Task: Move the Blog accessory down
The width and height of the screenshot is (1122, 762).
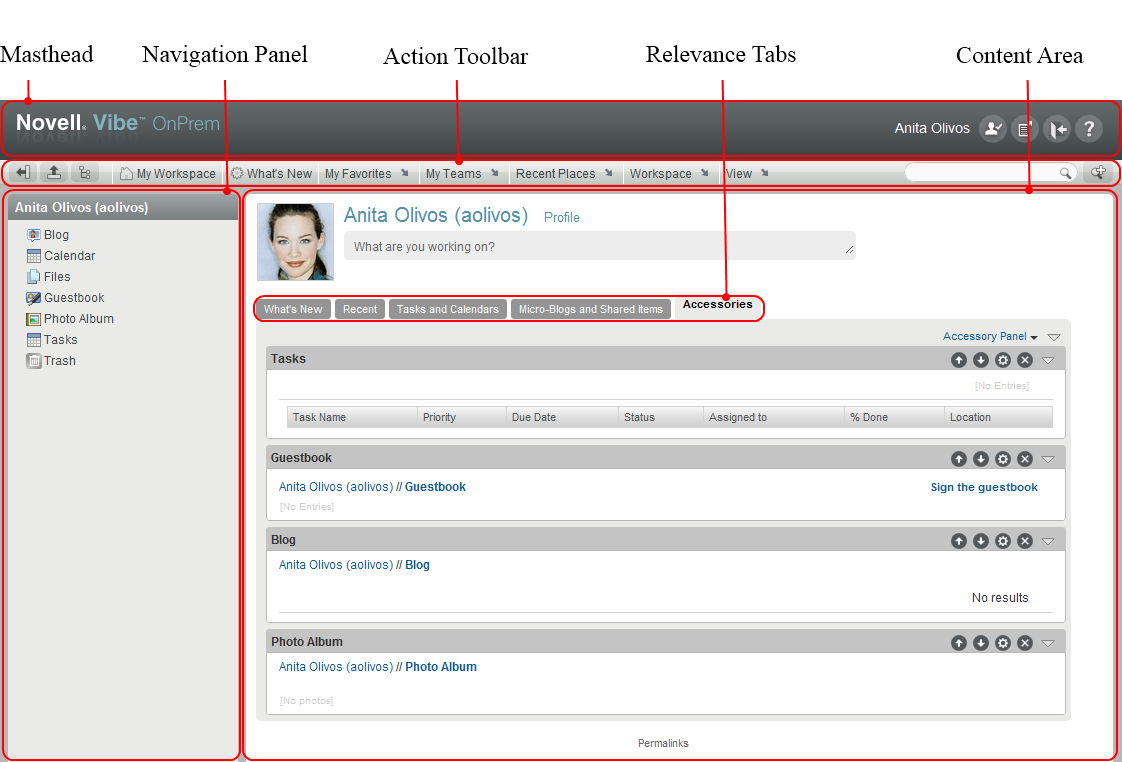Action: point(981,541)
